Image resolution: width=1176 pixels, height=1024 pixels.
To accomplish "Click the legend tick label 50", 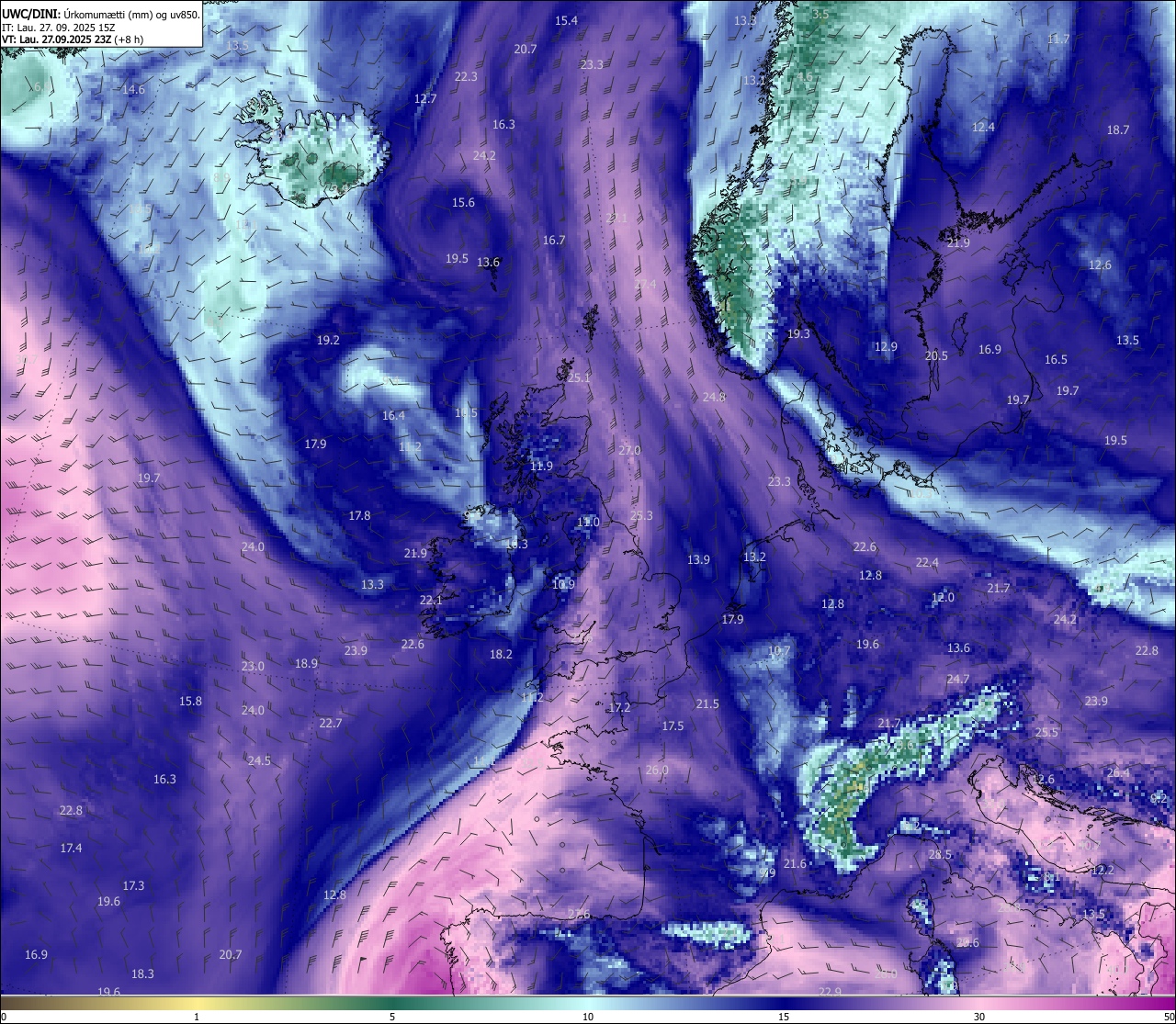I will (x=1168, y=1017).
